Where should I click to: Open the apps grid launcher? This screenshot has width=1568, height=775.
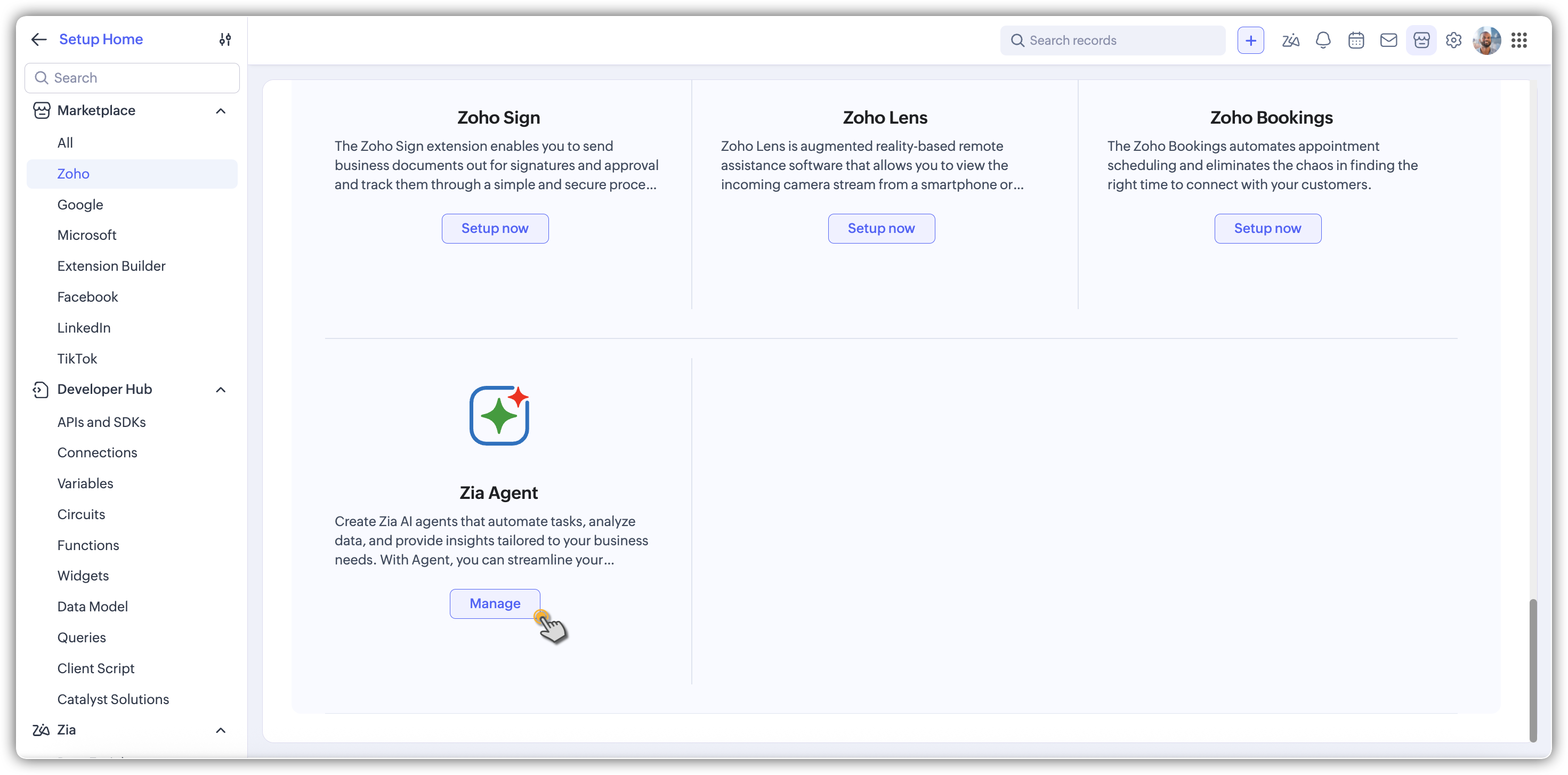[1518, 40]
